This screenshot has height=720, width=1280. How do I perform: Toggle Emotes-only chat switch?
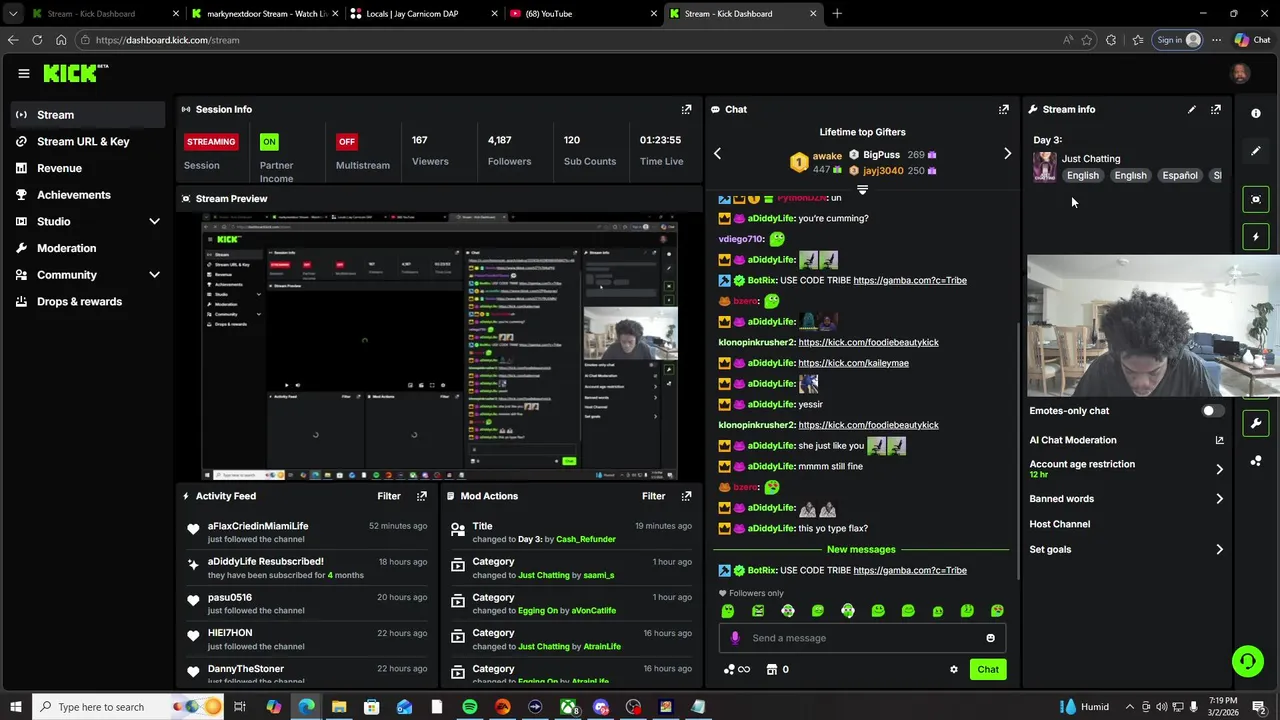pyautogui.click(x=1213, y=411)
